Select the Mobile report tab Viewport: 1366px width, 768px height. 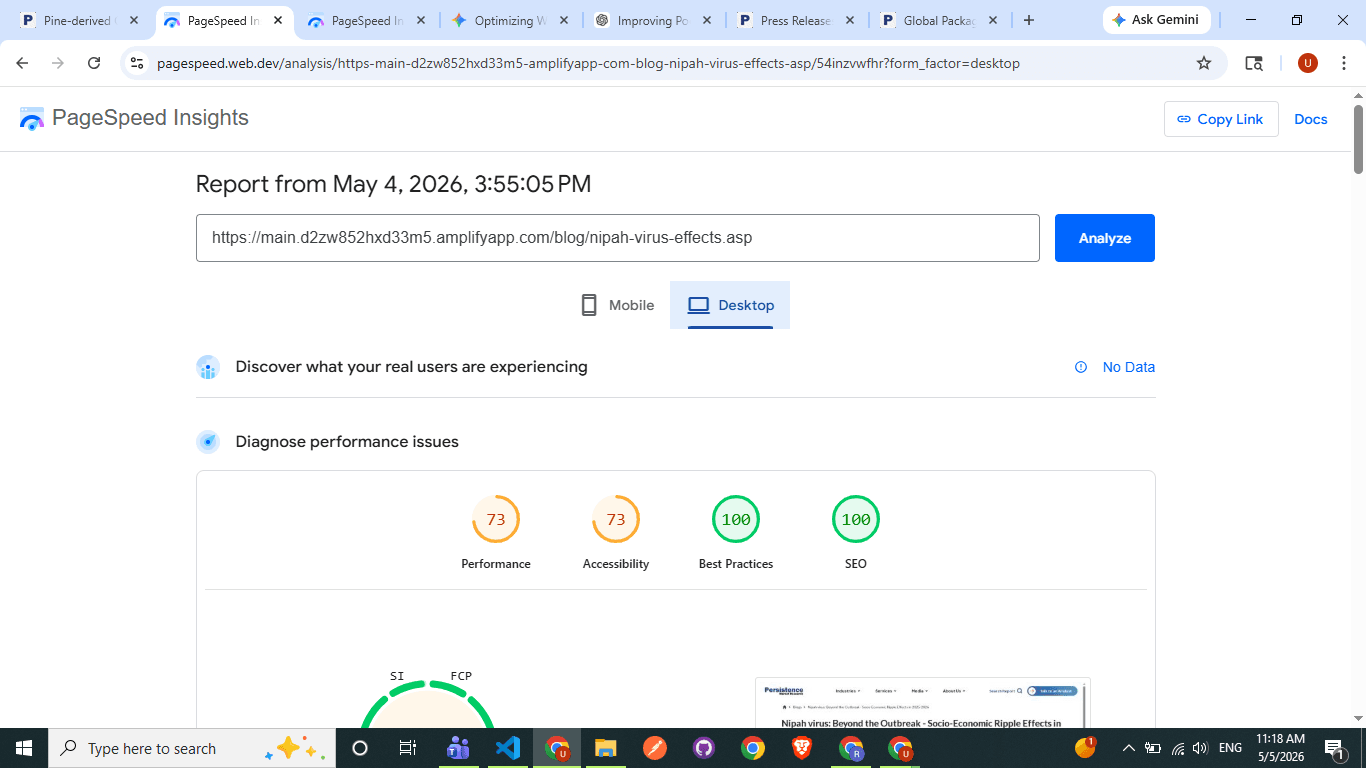(x=617, y=305)
